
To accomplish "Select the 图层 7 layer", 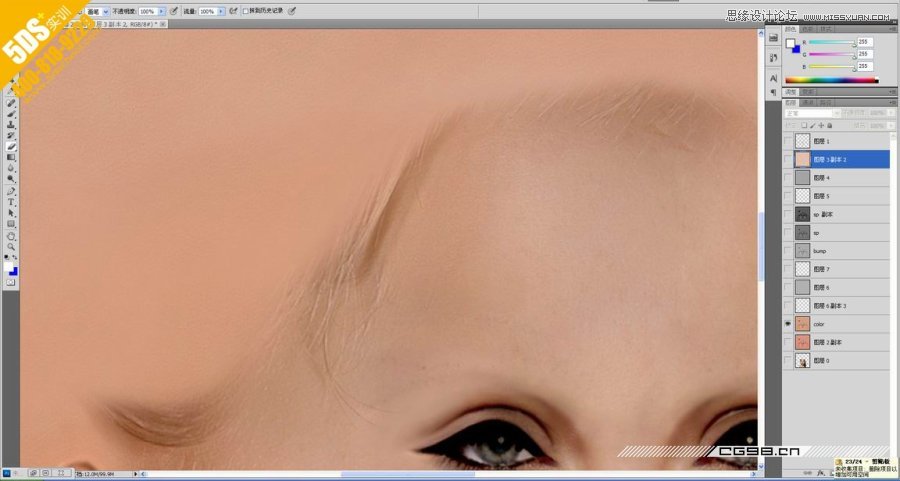I will [x=836, y=269].
